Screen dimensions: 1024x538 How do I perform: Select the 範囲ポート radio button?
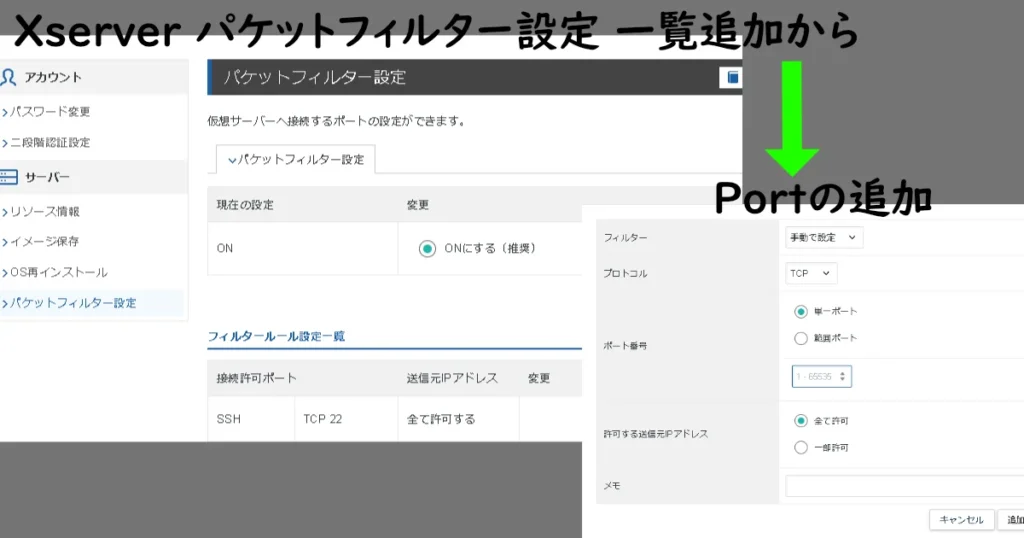801,338
